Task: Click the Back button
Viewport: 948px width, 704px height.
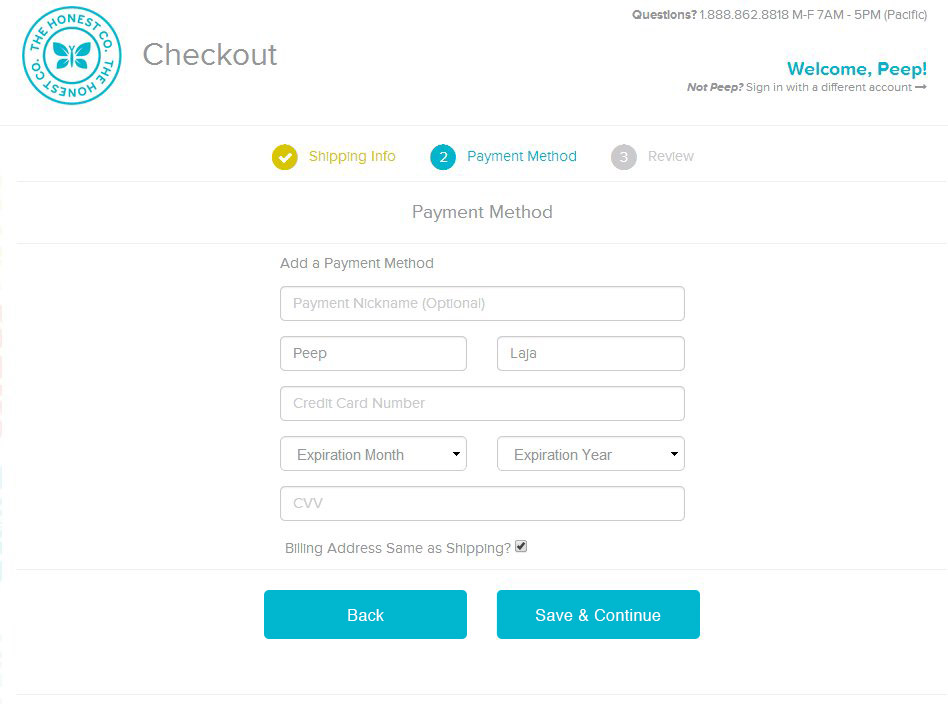Action: 365,614
